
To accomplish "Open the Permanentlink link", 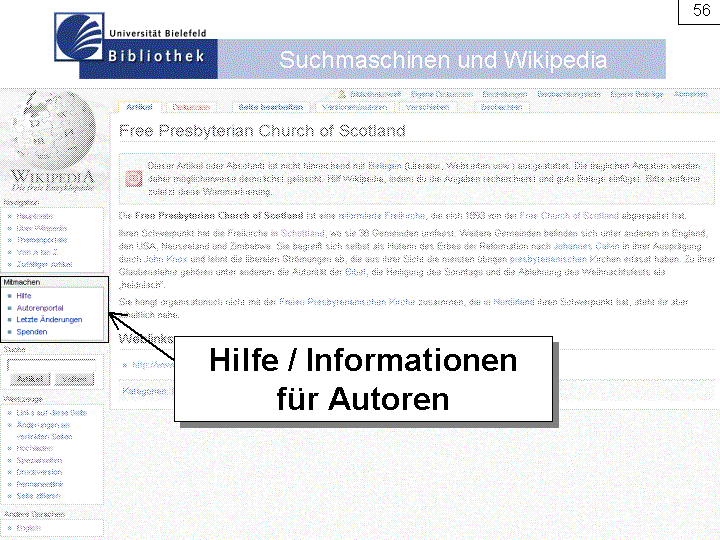I will [x=40, y=484].
